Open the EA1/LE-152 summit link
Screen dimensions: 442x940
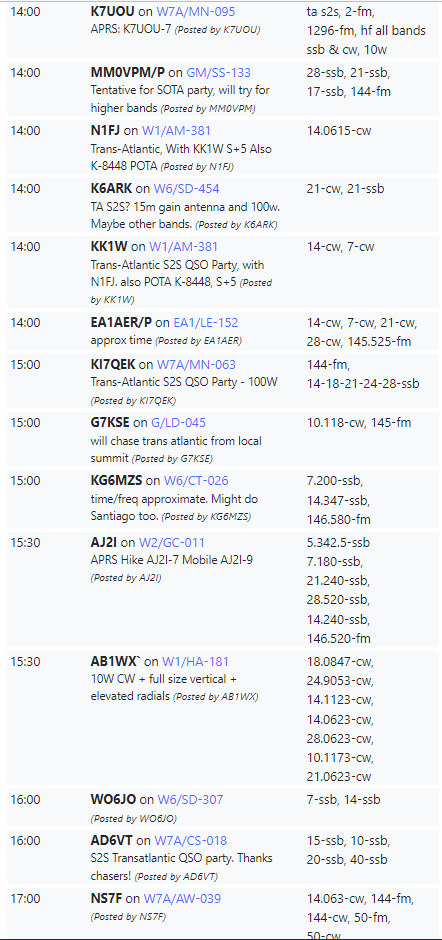point(206,323)
